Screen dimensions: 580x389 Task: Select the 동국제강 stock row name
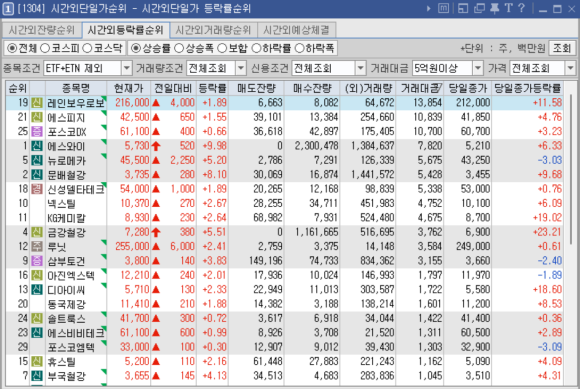[x=66, y=304]
